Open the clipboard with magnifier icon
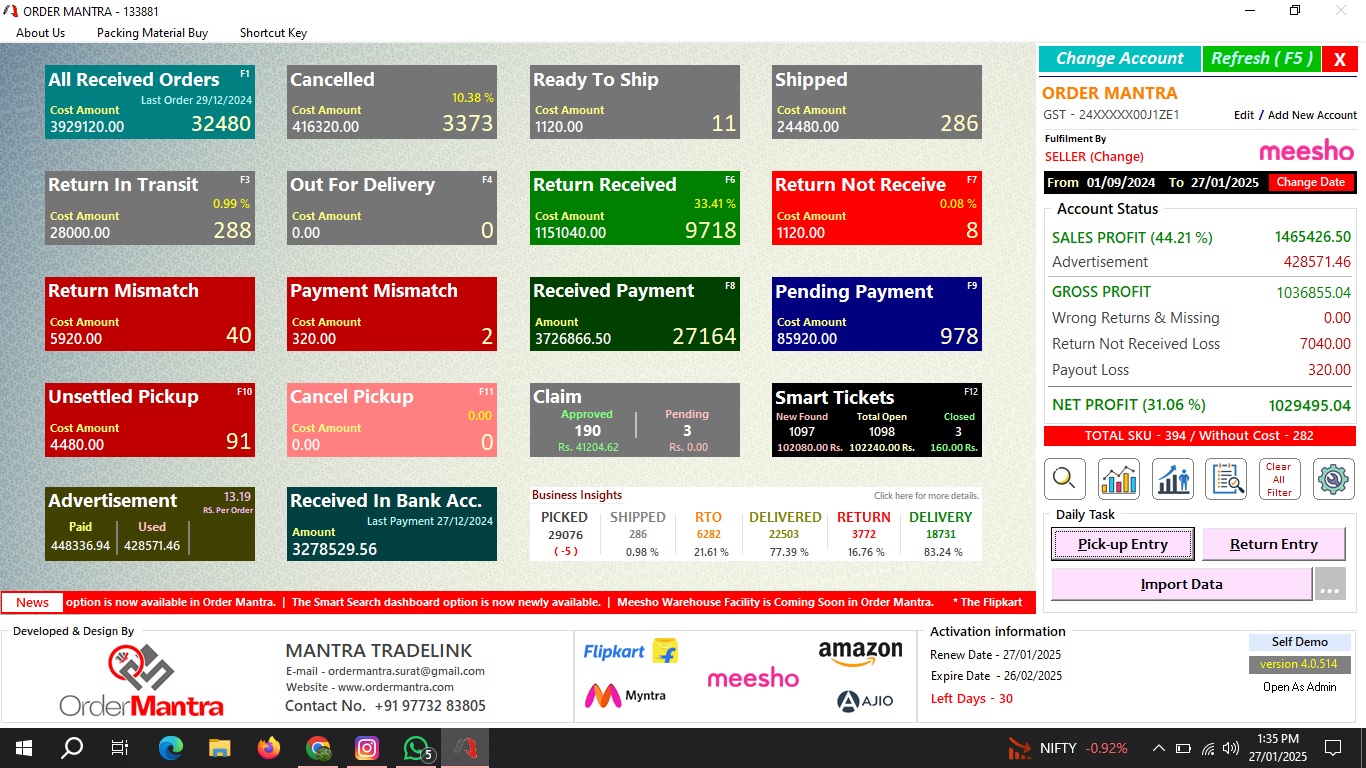The image size is (1366, 768). pyautogui.click(x=1225, y=479)
